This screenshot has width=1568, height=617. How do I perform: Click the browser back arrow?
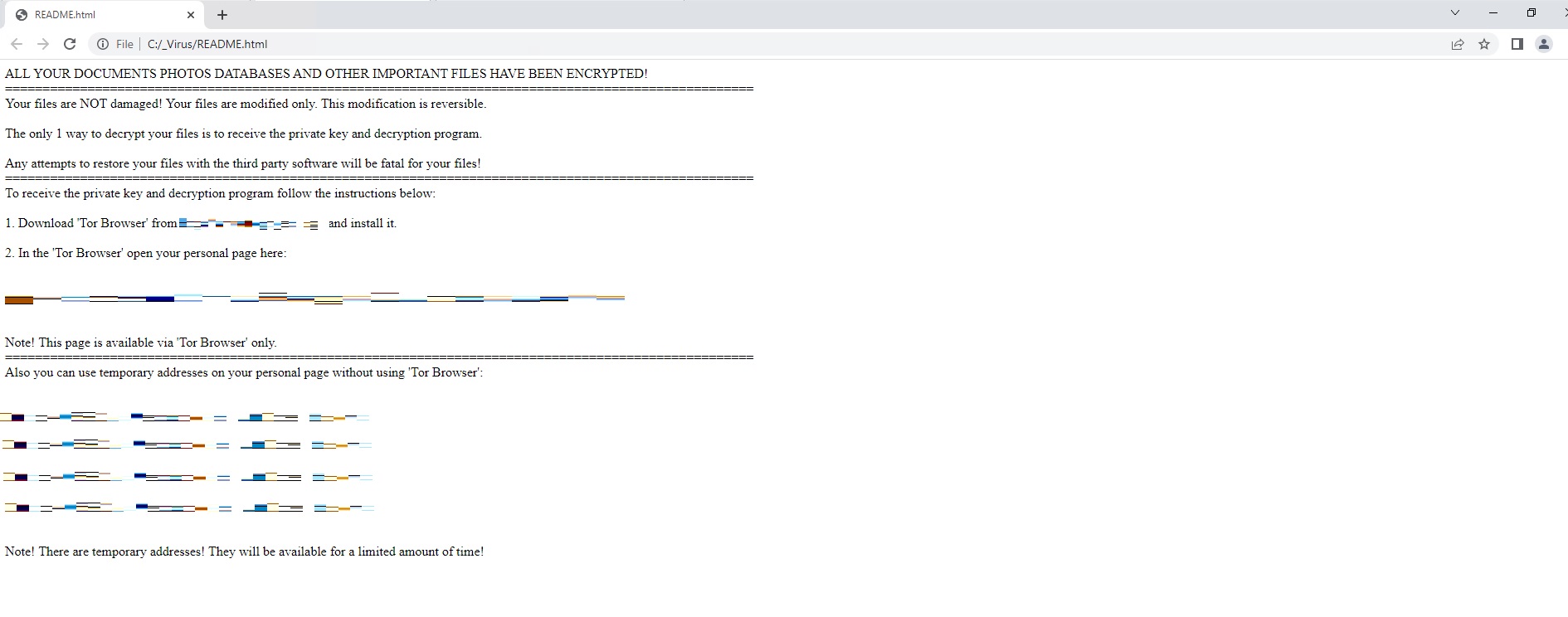pos(17,44)
